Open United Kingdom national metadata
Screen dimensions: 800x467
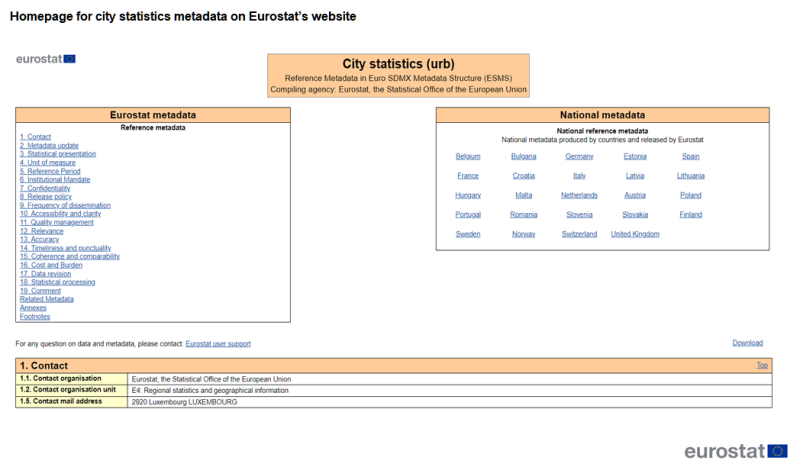tap(635, 234)
